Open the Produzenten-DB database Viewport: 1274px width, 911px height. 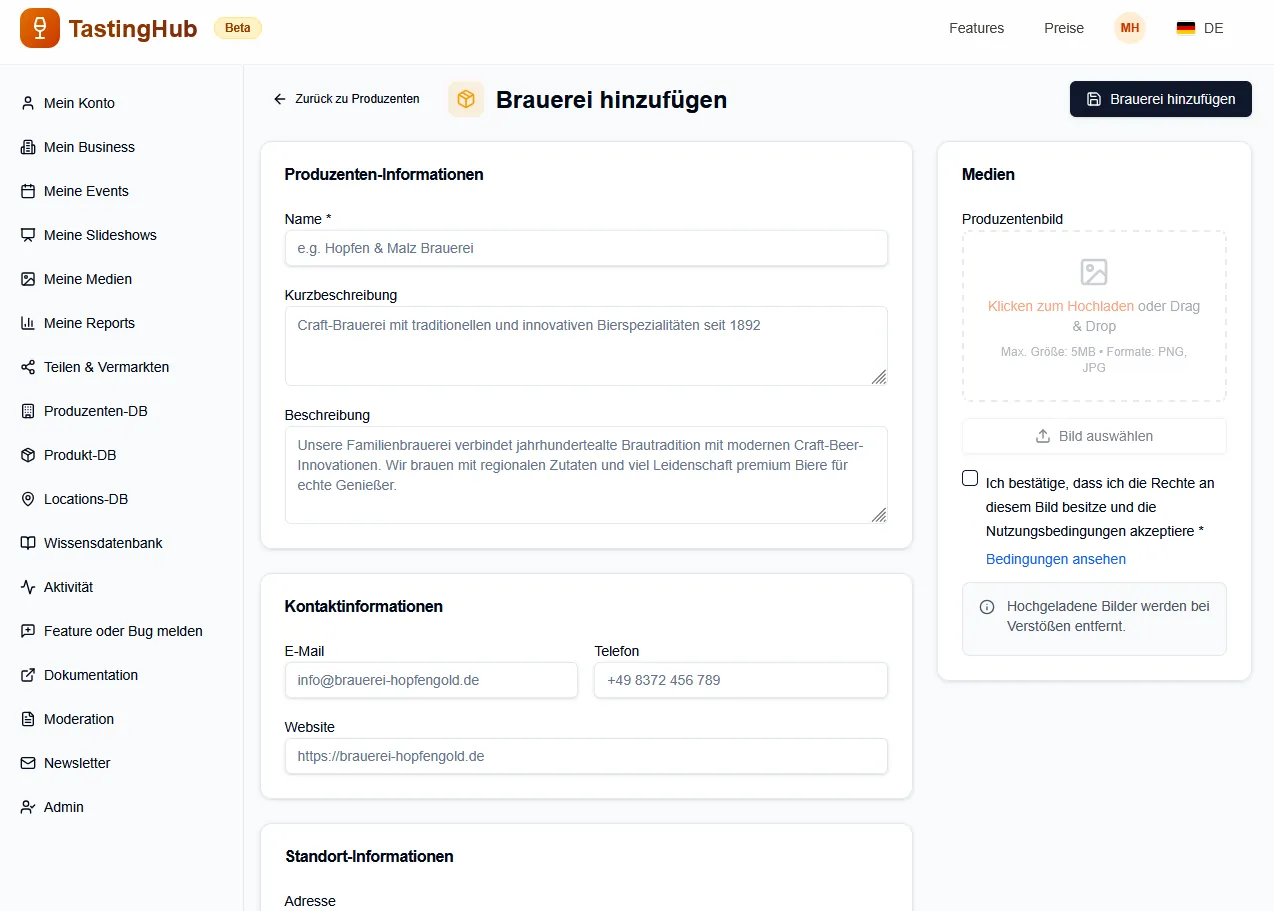coord(96,411)
